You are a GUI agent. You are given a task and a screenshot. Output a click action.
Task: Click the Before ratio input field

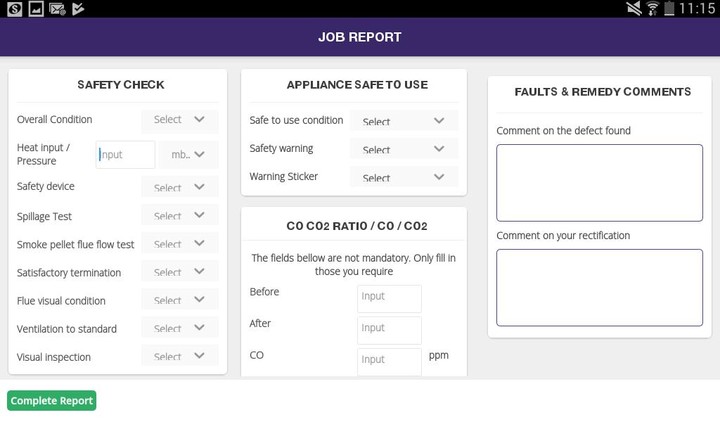point(389,298)
